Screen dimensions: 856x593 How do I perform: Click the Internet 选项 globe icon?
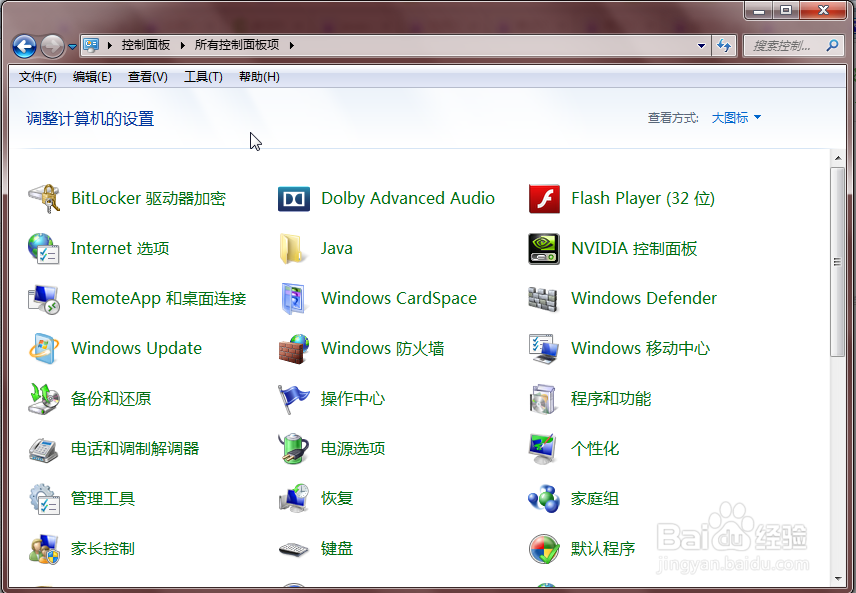coord(44,248)
